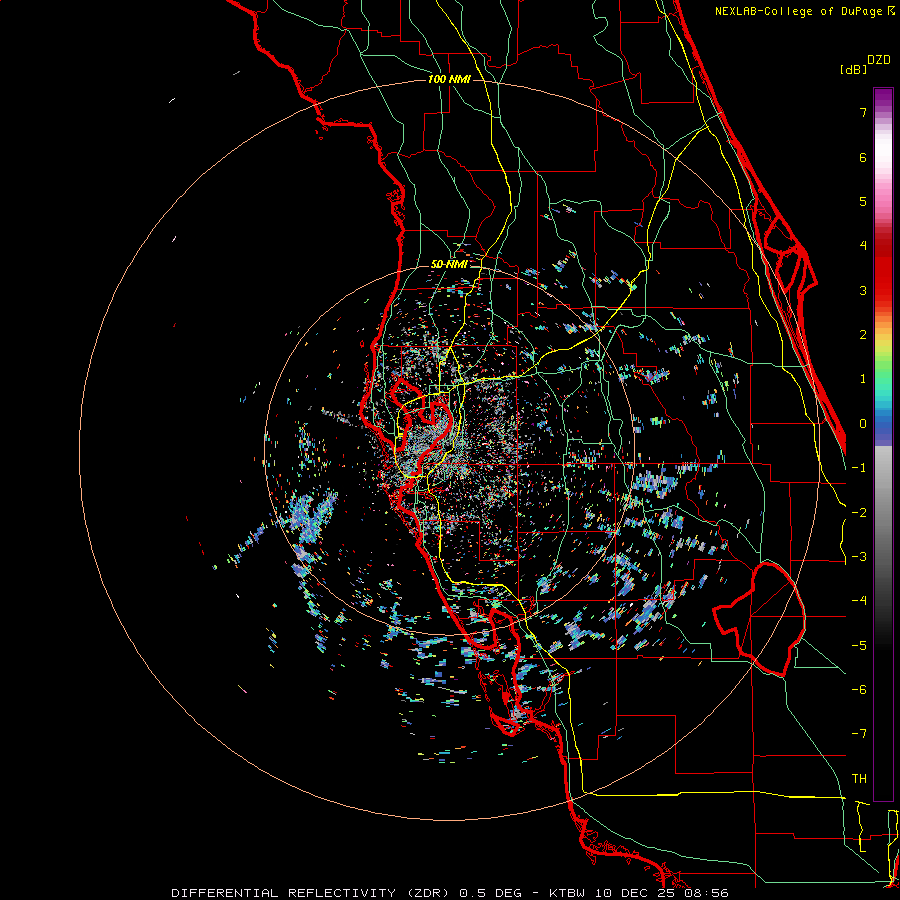Pick the 4 value on the scale

coord(863,246)
